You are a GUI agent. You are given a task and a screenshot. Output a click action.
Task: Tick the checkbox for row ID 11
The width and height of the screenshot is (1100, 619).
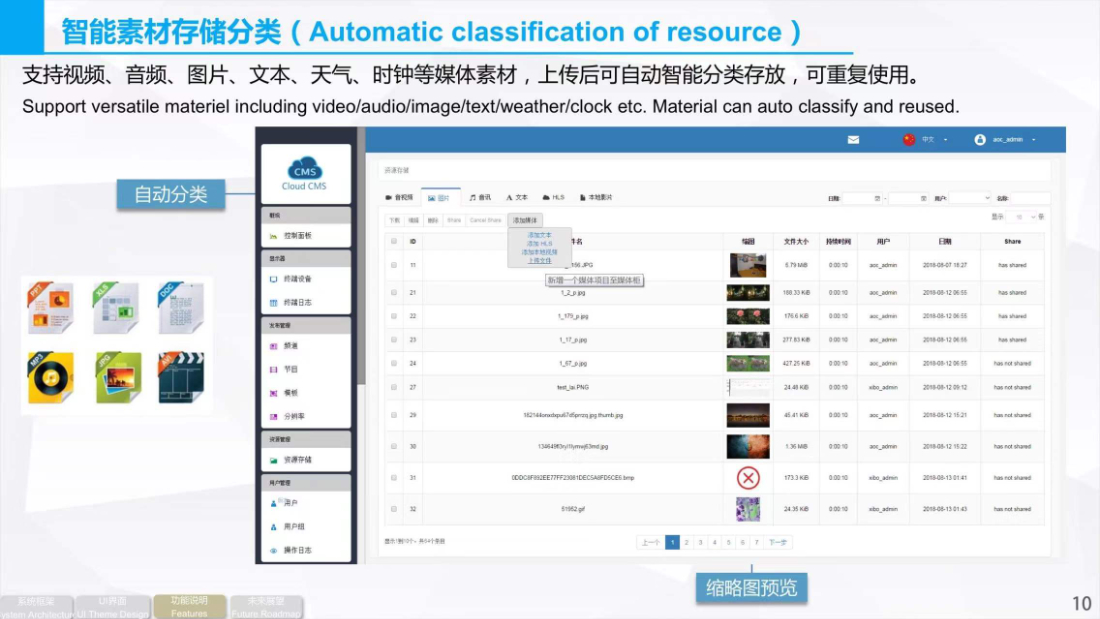tap(394, 265)
